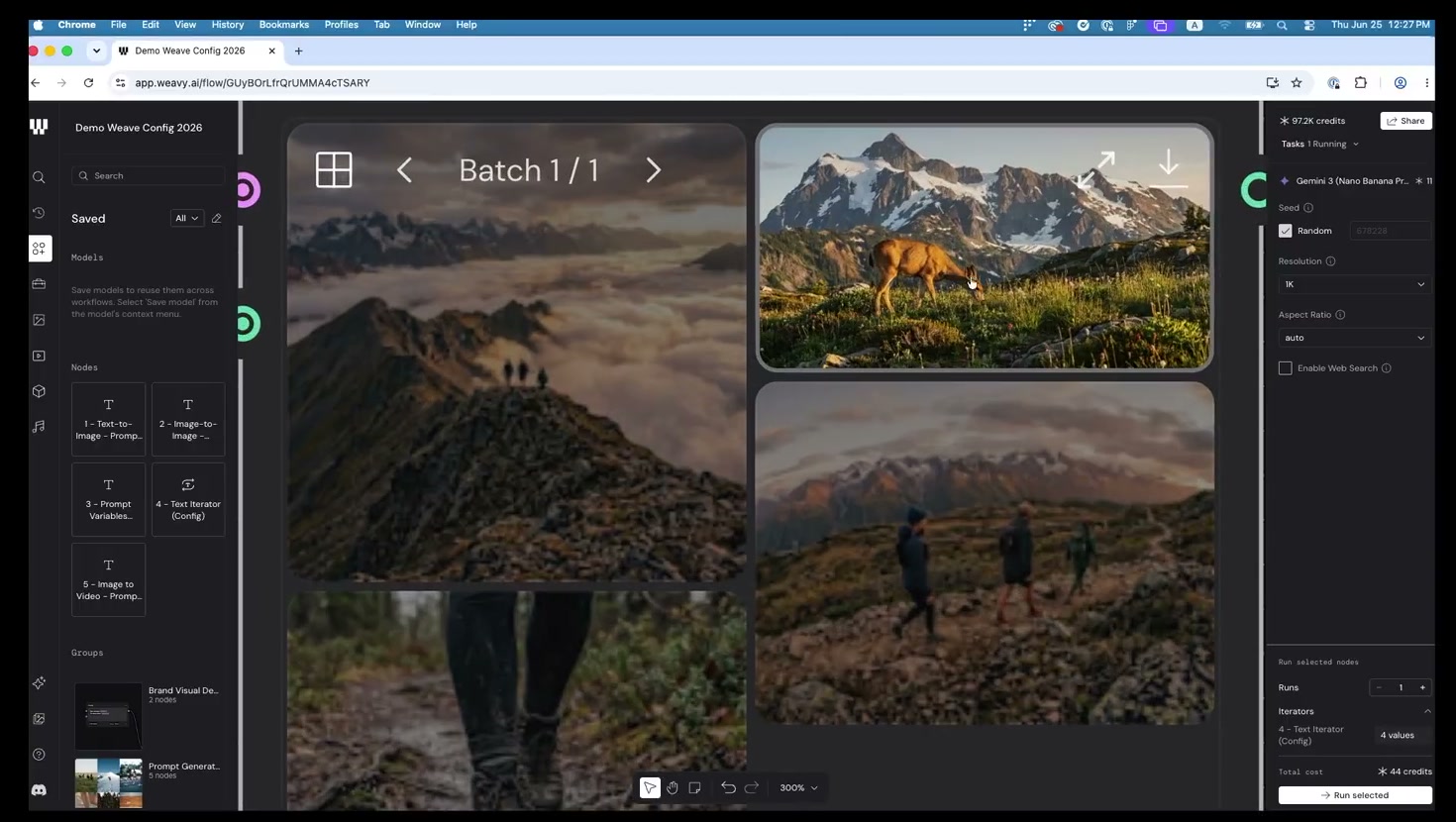Image resolution: width=1456 pixels, height=822 pixels.
Task: Collapse the Iterators section chevron
Action: click(x=1427, y=711)
